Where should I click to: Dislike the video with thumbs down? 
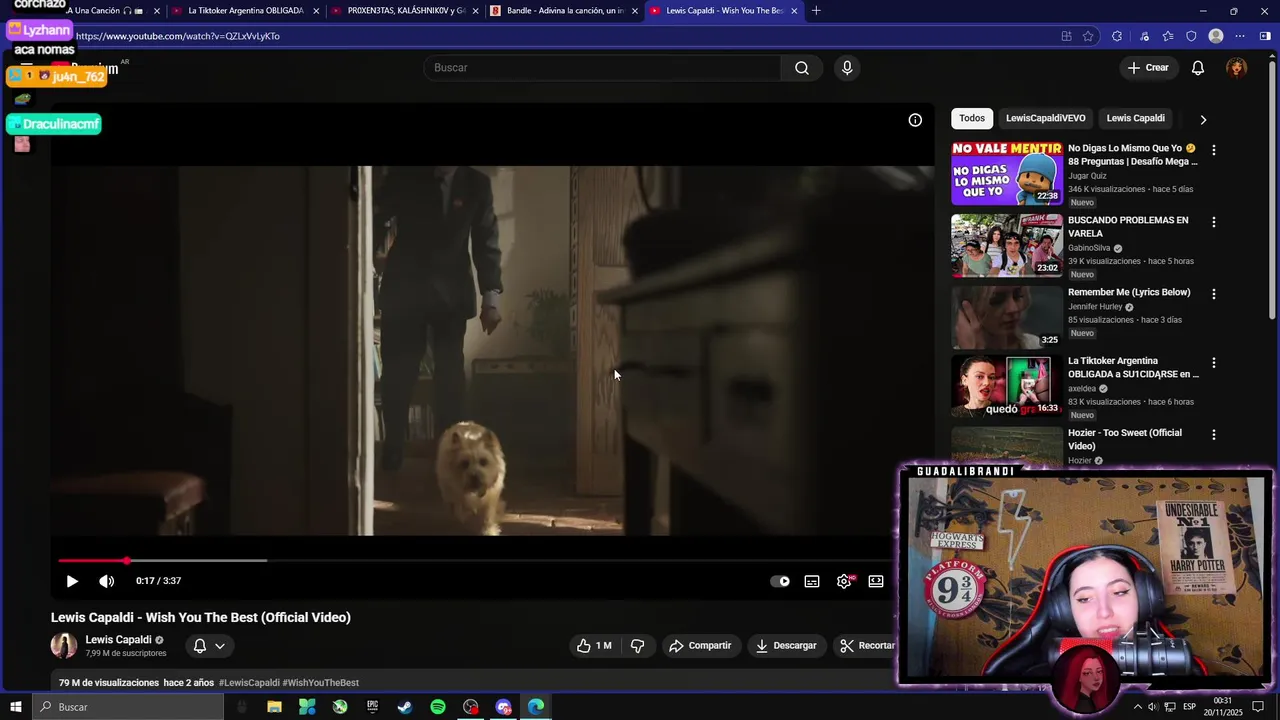pos(638,646)
